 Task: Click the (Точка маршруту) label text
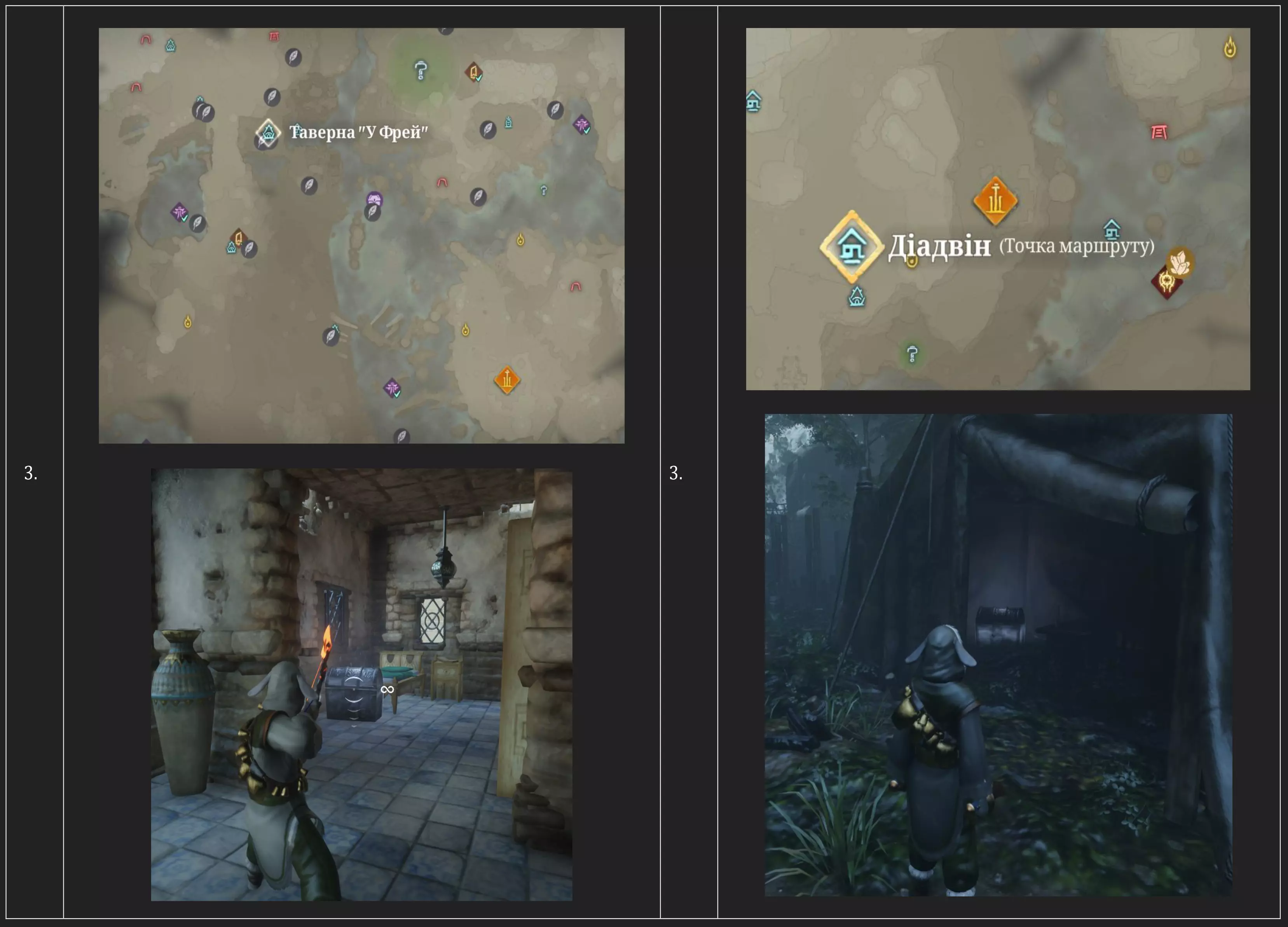tap(1077, 246)
